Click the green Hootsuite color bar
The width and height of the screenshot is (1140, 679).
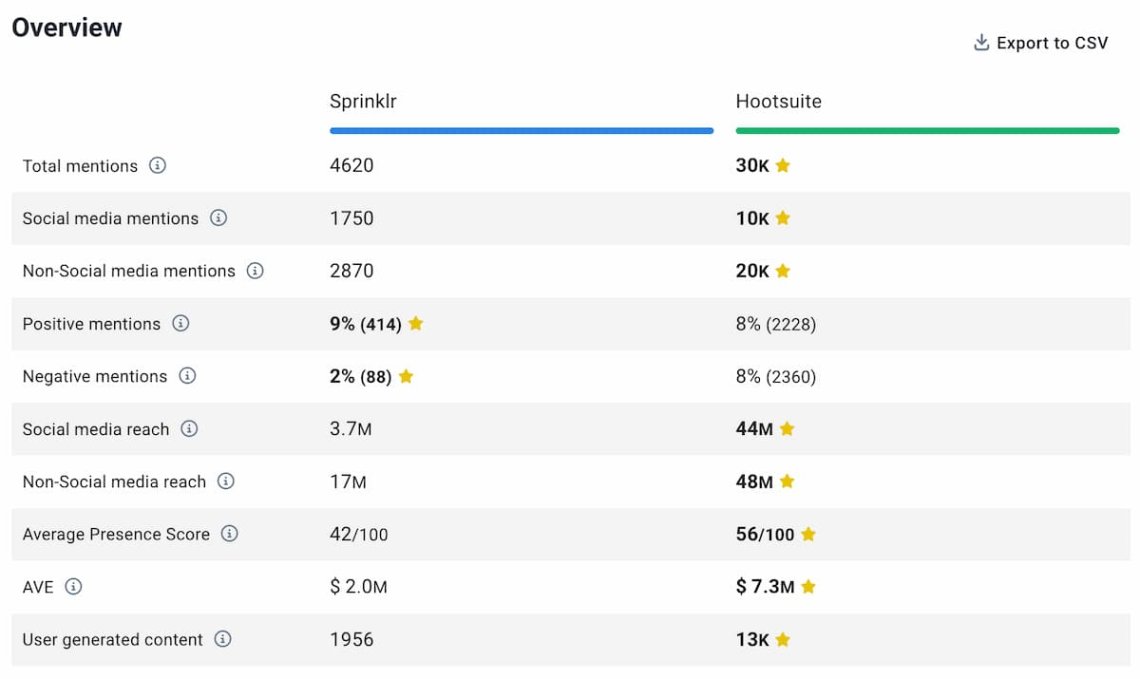(x=927, y=130)
